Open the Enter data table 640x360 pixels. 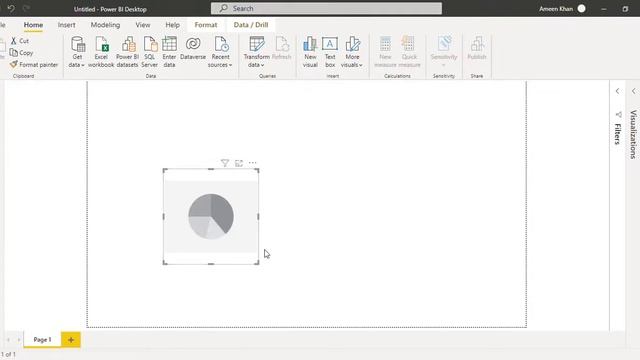pos(169,52)
